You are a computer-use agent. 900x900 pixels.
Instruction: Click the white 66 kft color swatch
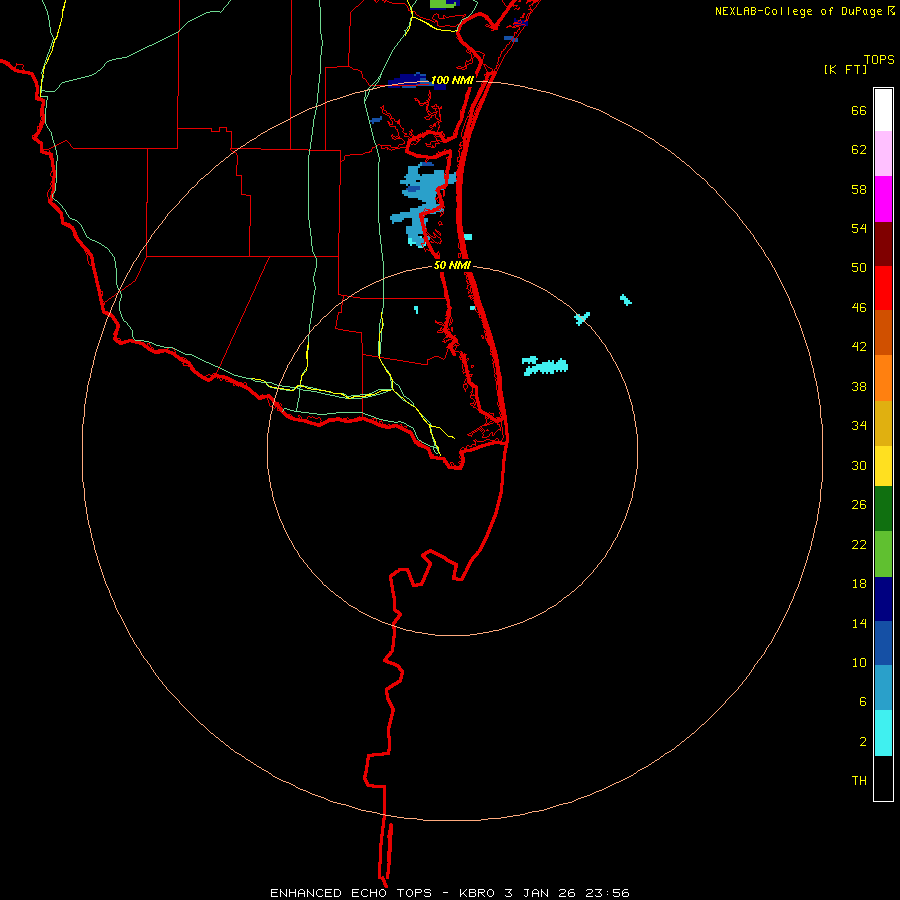883,110
